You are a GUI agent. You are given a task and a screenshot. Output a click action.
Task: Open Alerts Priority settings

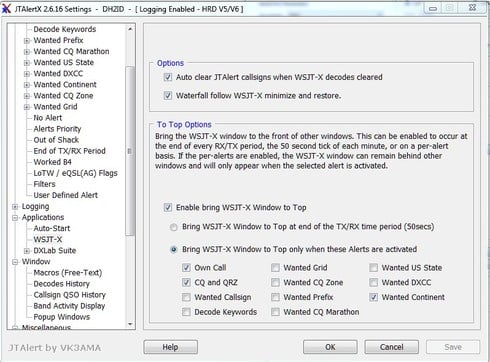coord(57,129)
